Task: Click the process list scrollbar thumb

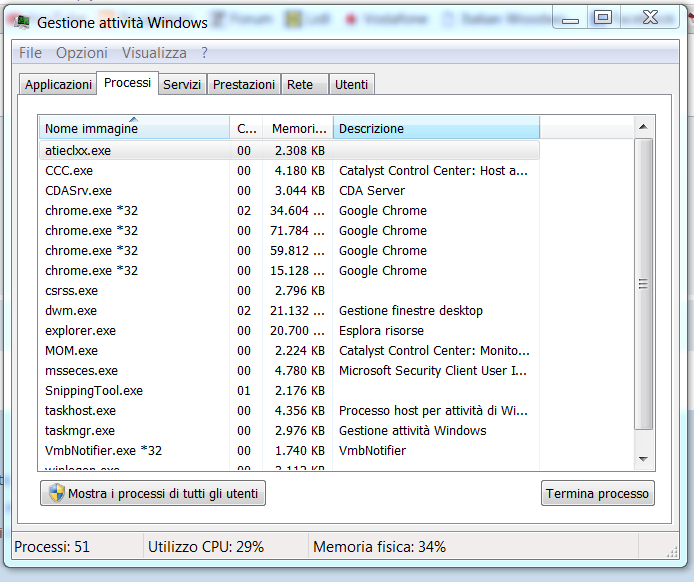Action: tap(644, 285)
